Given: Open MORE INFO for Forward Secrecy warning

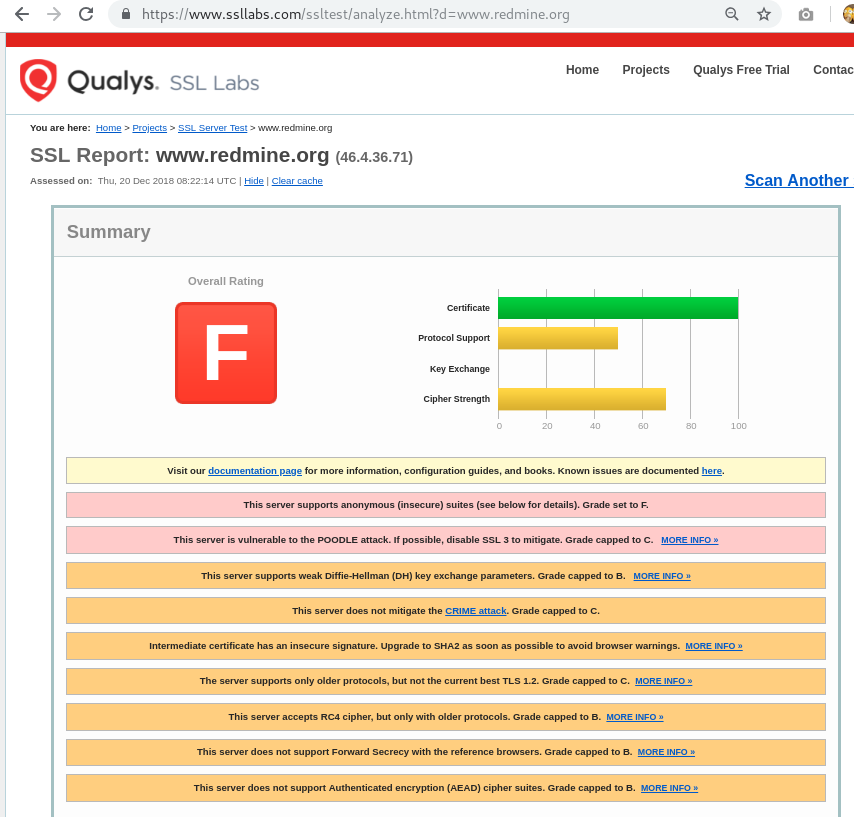Looking at the screenshot, I should tap(666, 752).
